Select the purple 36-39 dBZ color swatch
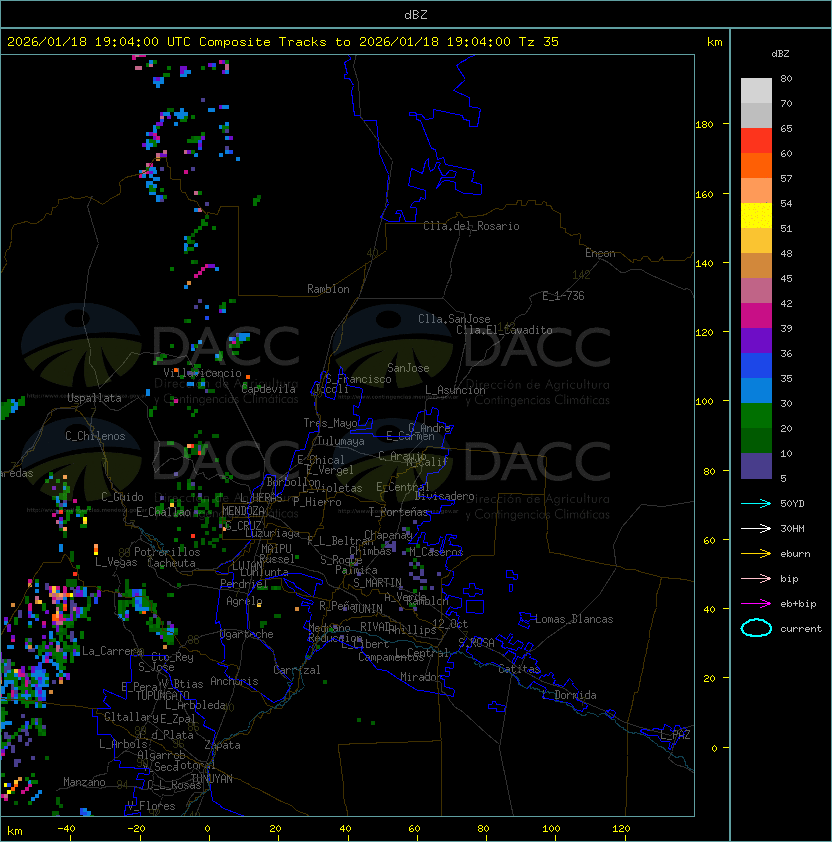 coord(756,340)
